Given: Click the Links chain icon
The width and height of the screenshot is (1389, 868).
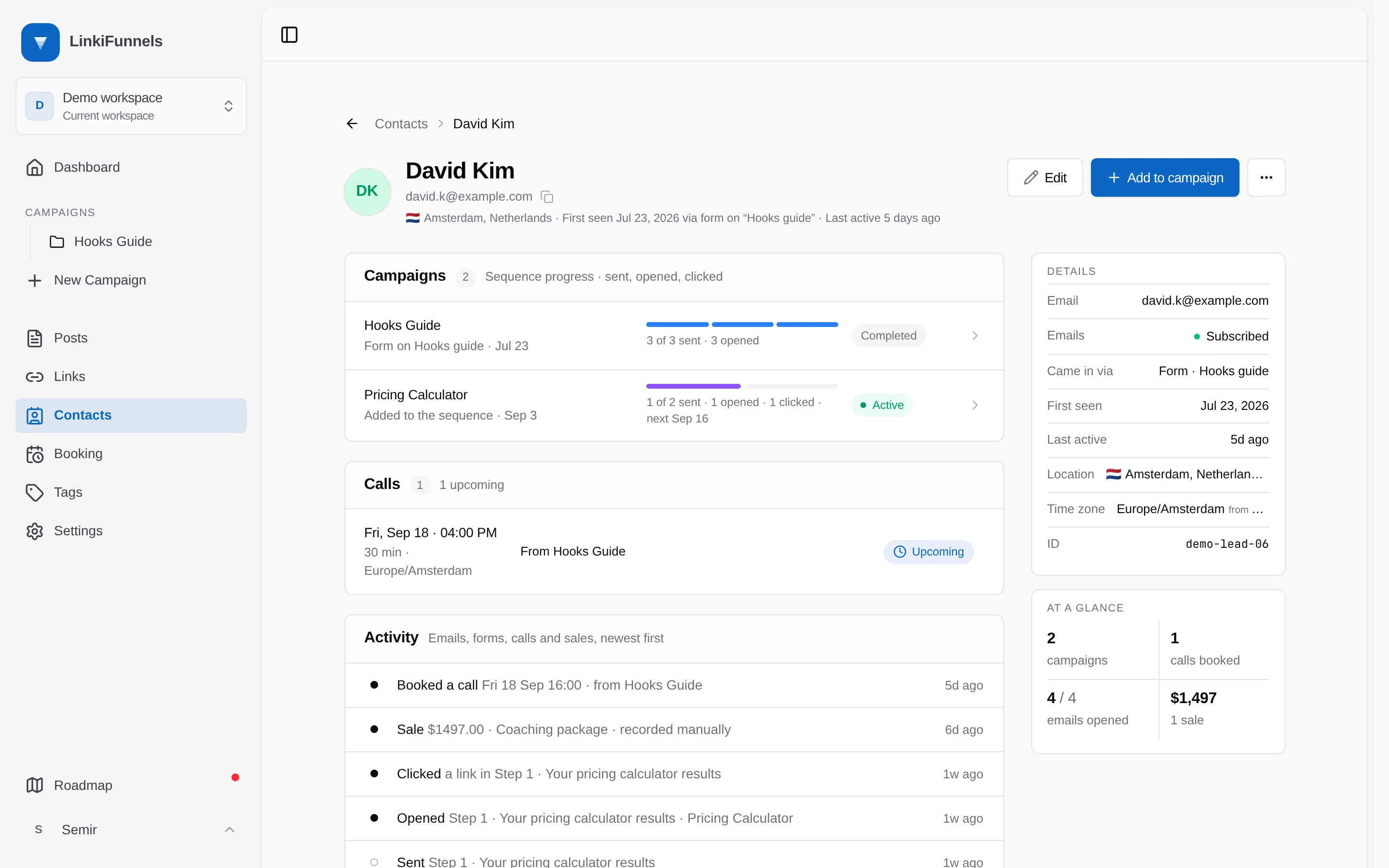Looking at the screenshot, I should click(x=34, y=377).
